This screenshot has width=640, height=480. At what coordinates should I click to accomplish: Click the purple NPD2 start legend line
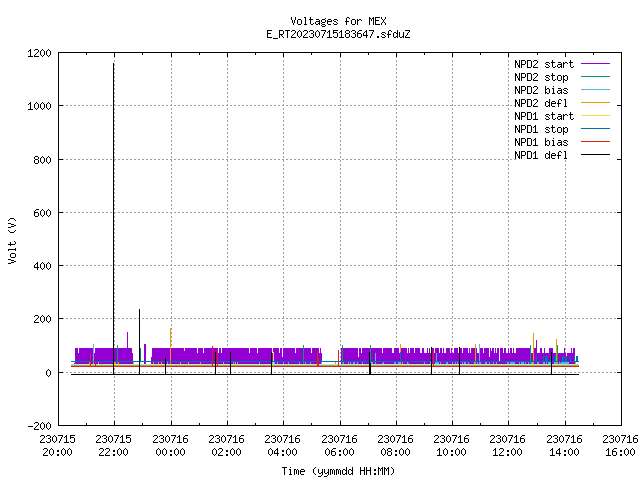coord(595,64)
